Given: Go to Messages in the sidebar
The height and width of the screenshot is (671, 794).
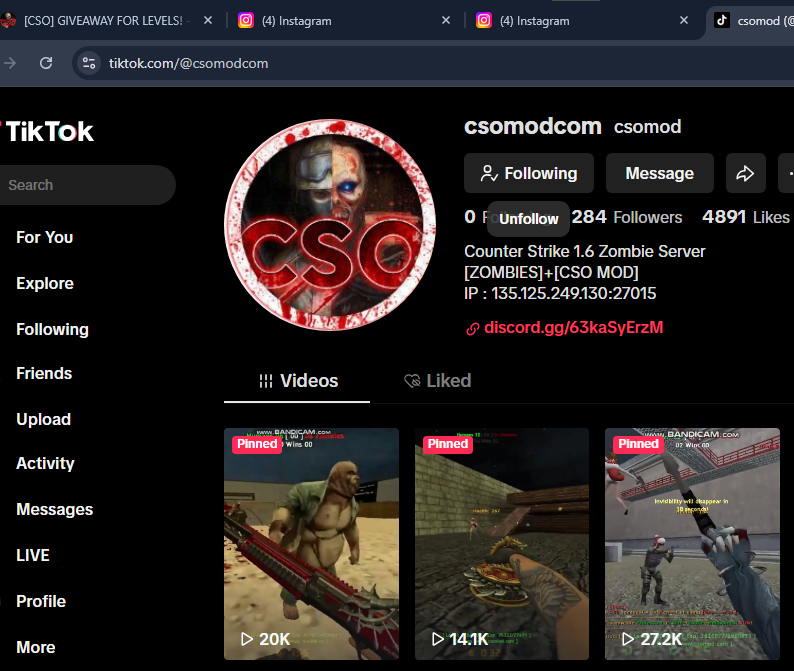Looking at the screenshot, I should 54,509.
